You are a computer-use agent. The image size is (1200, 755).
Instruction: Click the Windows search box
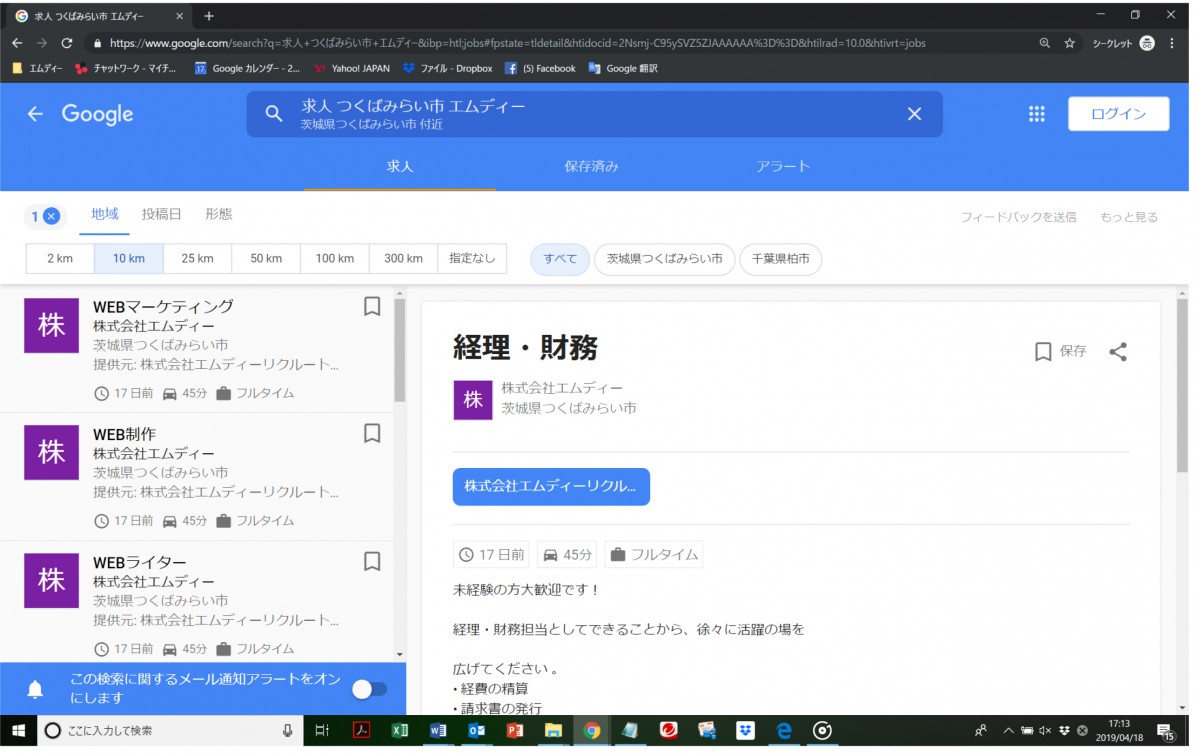170,731
